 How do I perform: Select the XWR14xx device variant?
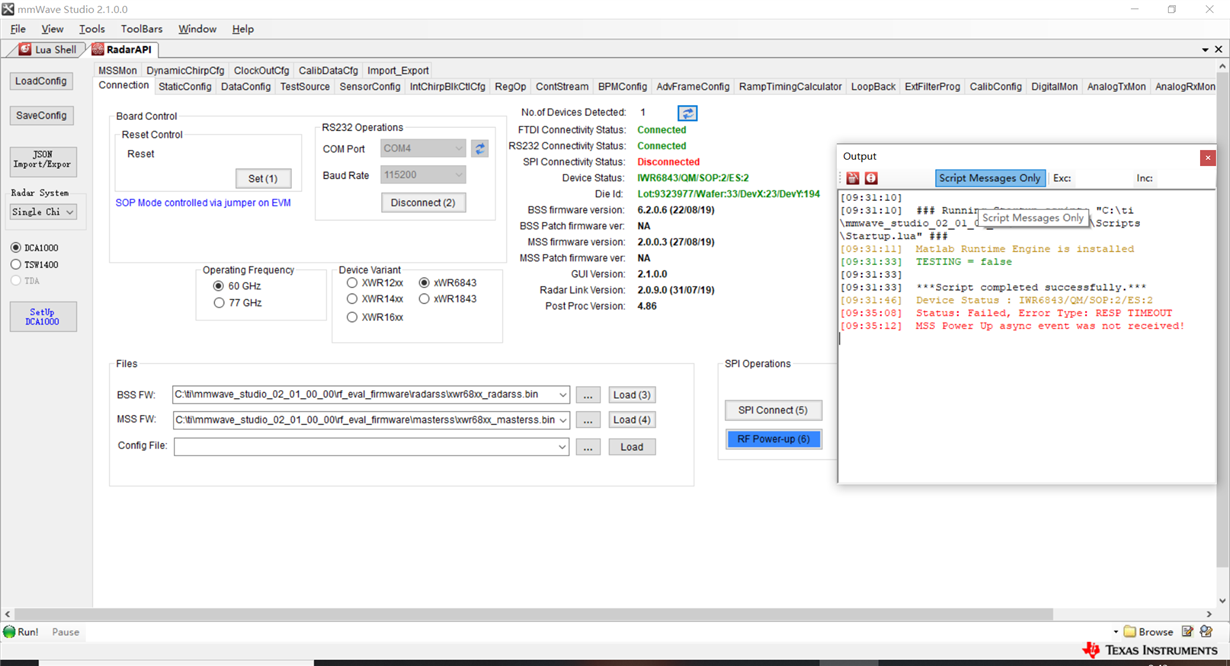click(375, 299)
